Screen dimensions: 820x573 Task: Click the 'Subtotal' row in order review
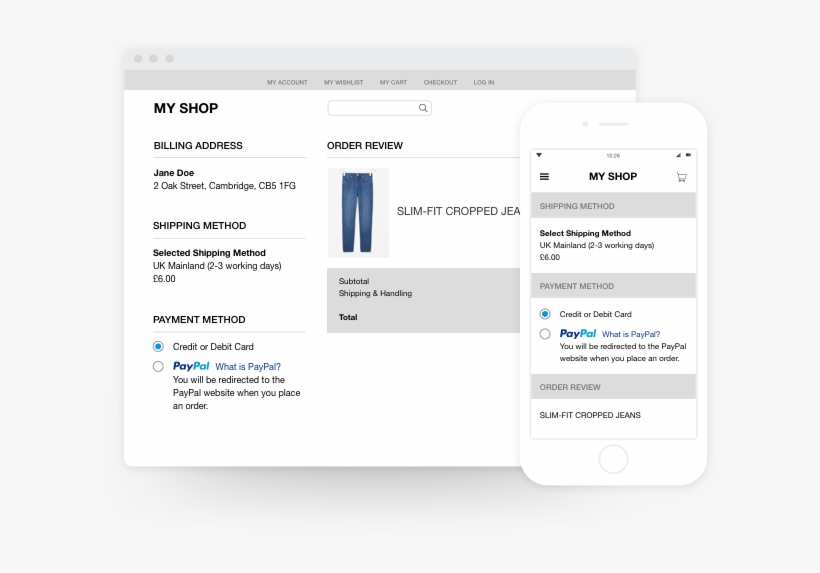pos(354,281)
